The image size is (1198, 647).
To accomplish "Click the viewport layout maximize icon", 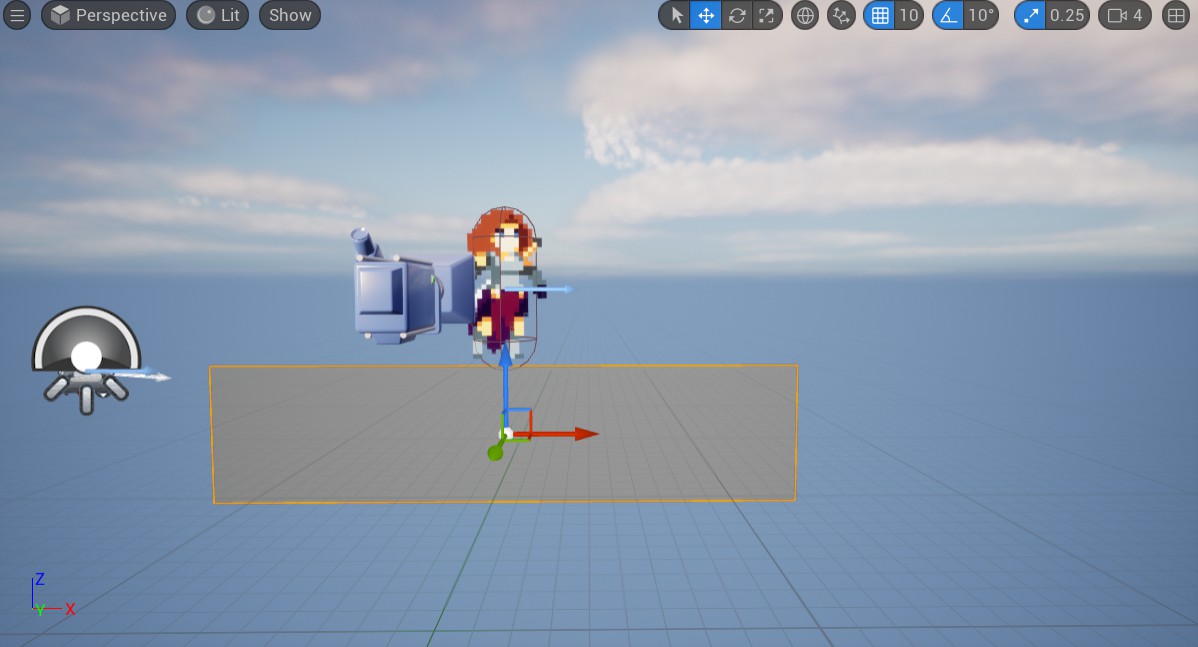I will click(x=1176, y=15).
